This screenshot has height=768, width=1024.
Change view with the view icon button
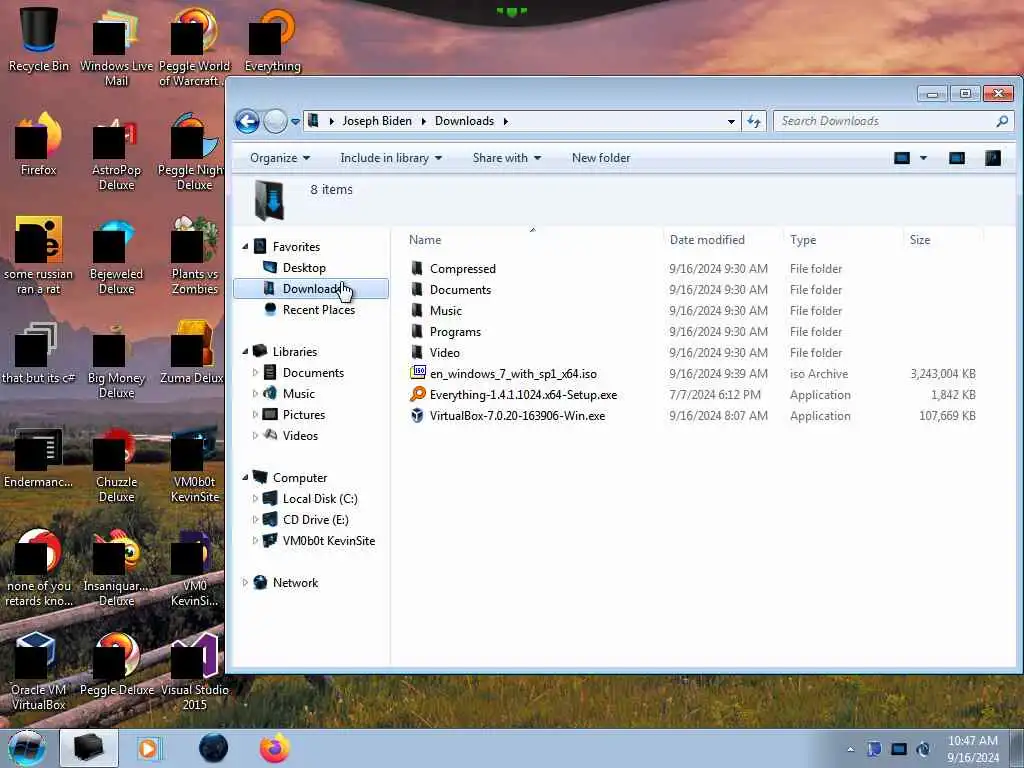click(902, 158)
